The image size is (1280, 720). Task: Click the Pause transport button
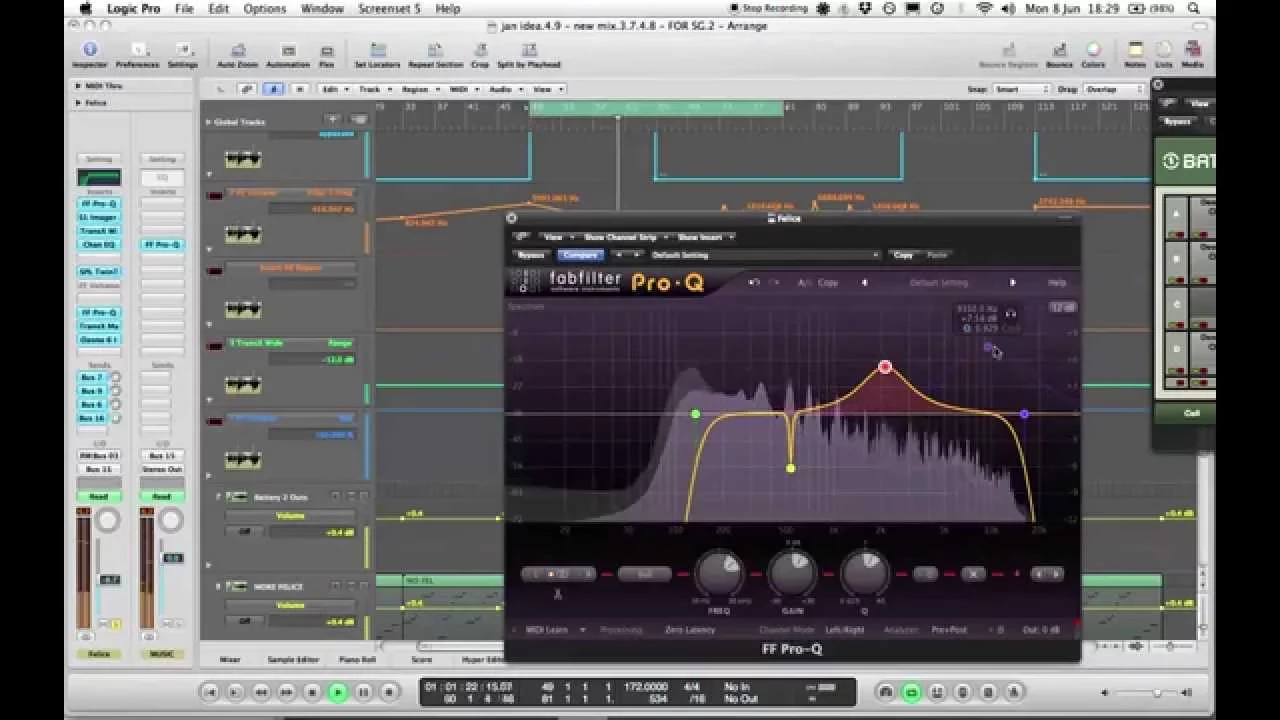pos(364,691)
